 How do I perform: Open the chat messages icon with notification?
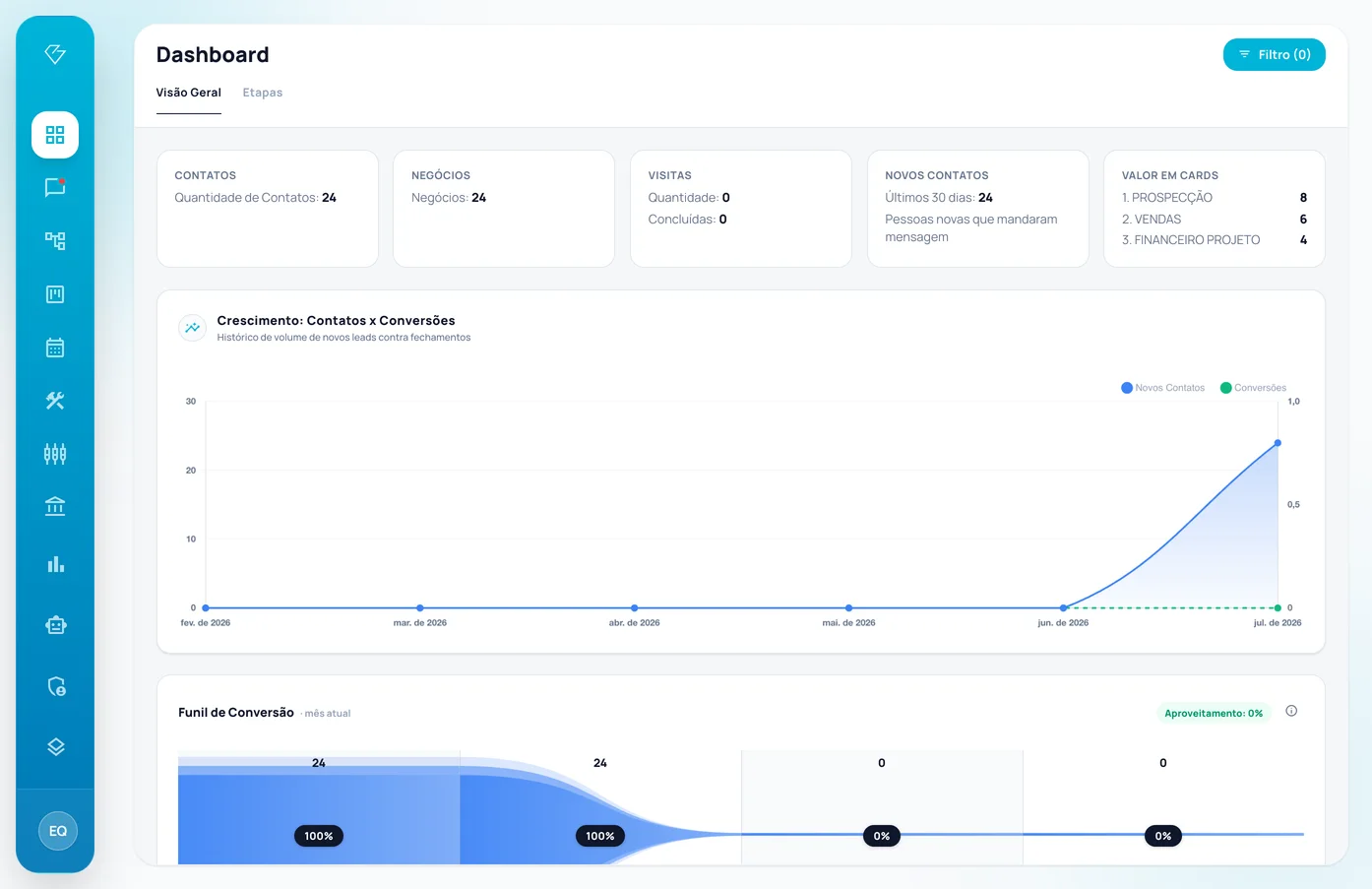55,187
